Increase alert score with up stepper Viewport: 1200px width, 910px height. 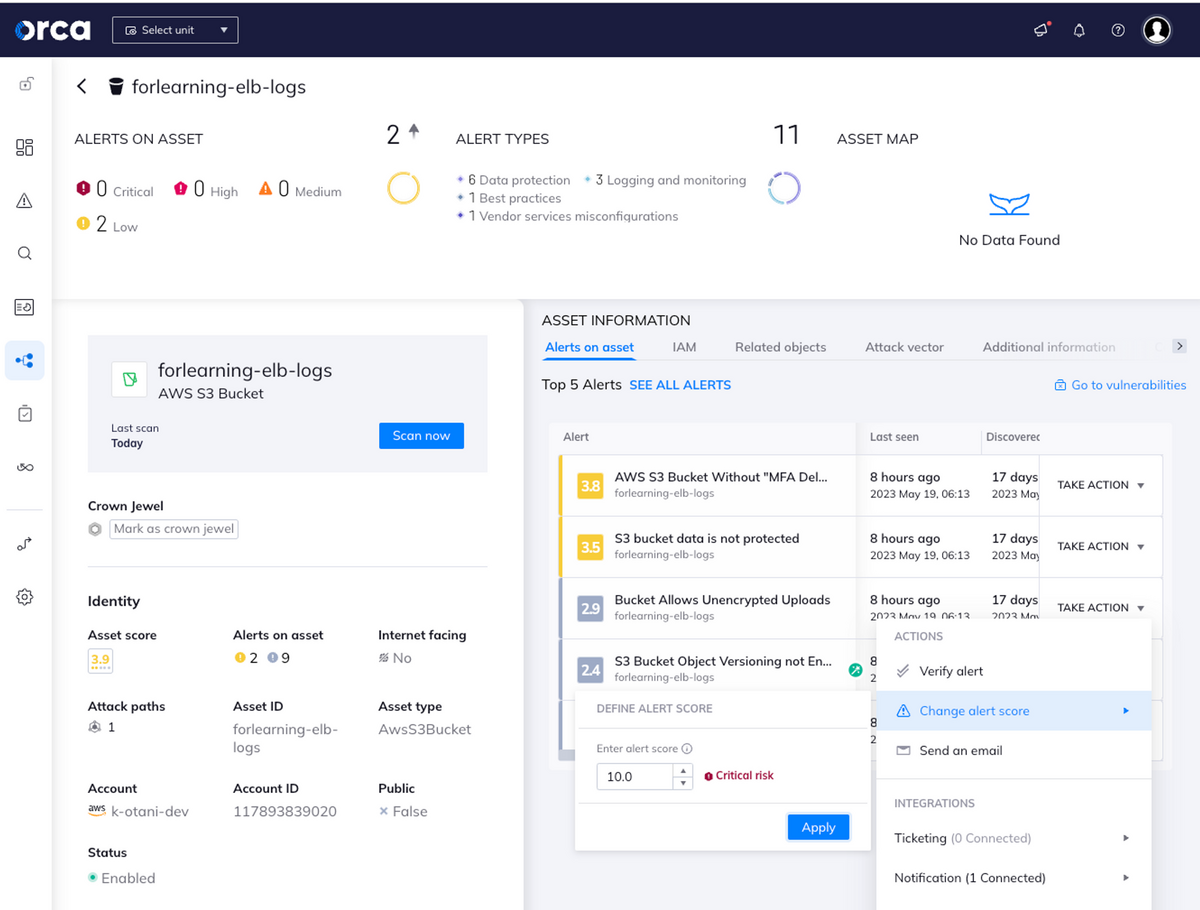[683, 770]
